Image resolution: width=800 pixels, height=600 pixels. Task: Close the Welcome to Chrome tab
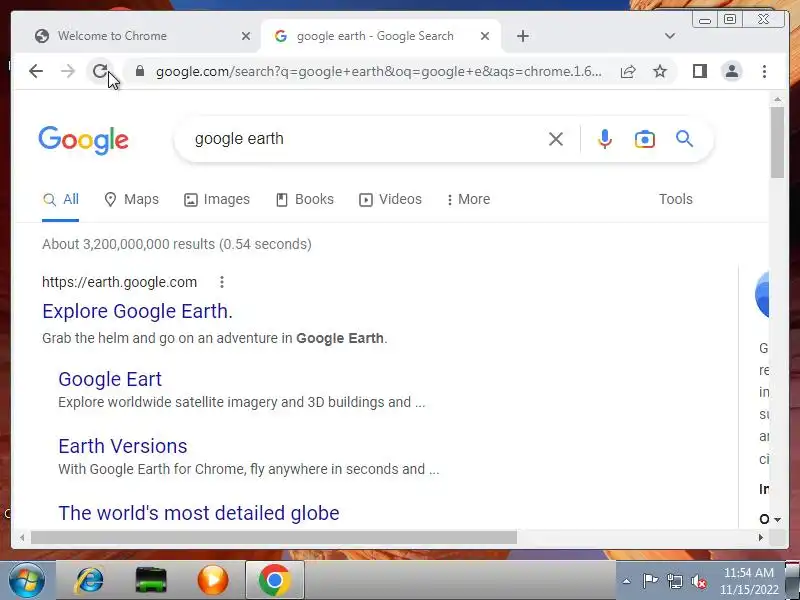pyautogui.click(x=245, y=36)
